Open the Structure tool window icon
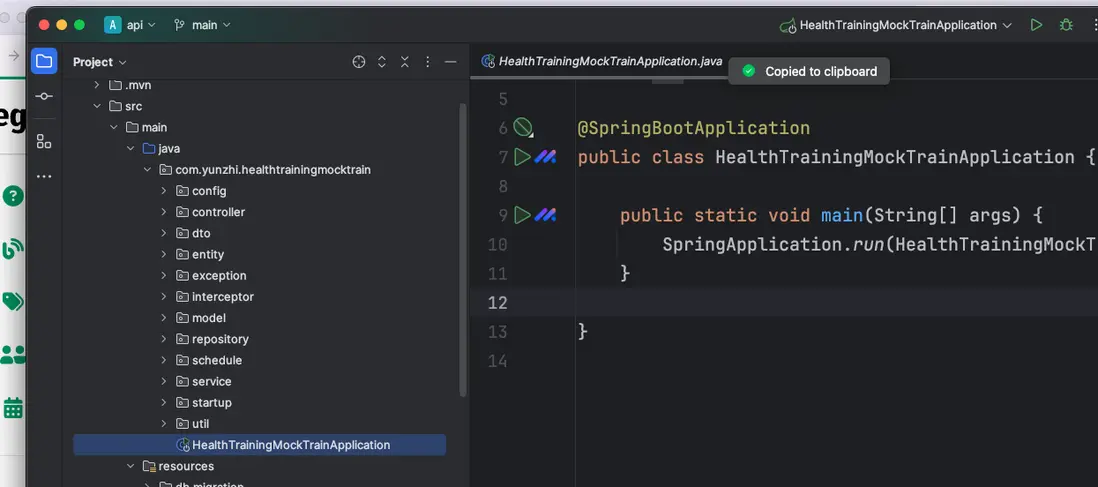This screenshot has width=1098, height=487. 44,141
